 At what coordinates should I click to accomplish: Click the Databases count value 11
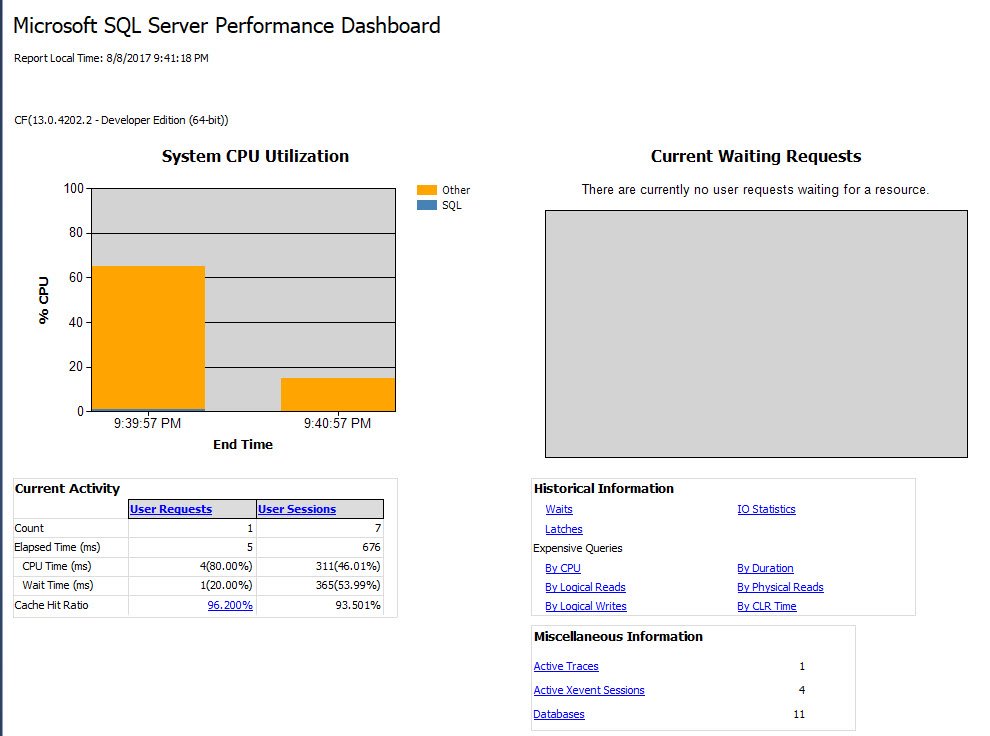pos(799,714)
